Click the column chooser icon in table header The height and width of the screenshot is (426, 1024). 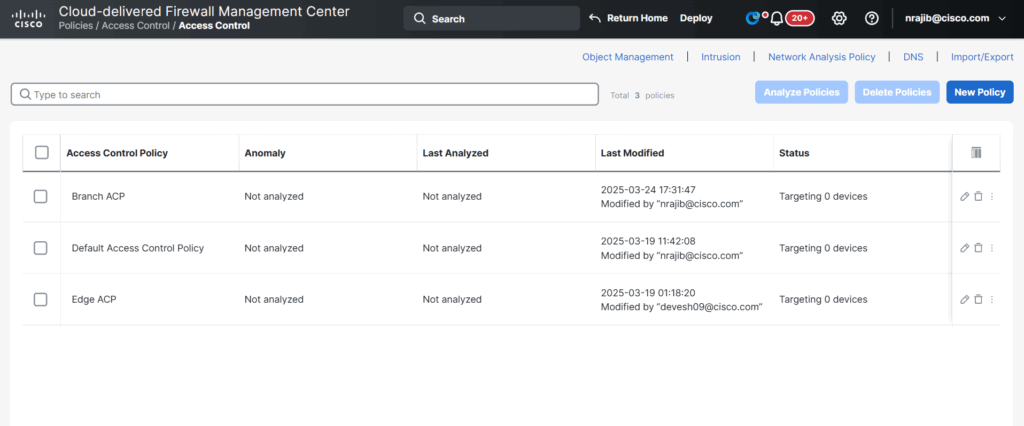976,153
